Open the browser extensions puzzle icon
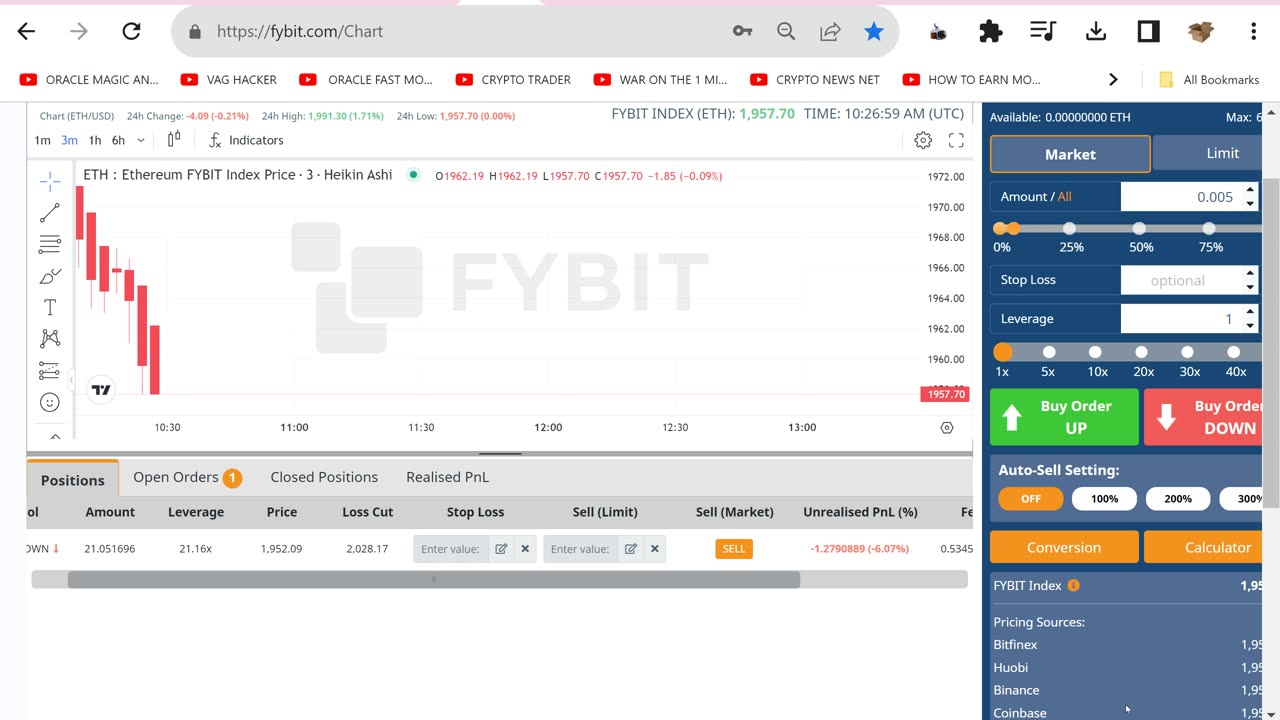 pyautogui.click(x=990, y=31)
